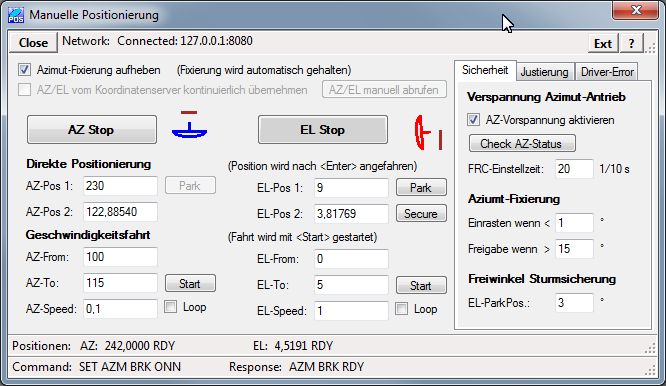Click the EL Stop button

tap(323, 130)
